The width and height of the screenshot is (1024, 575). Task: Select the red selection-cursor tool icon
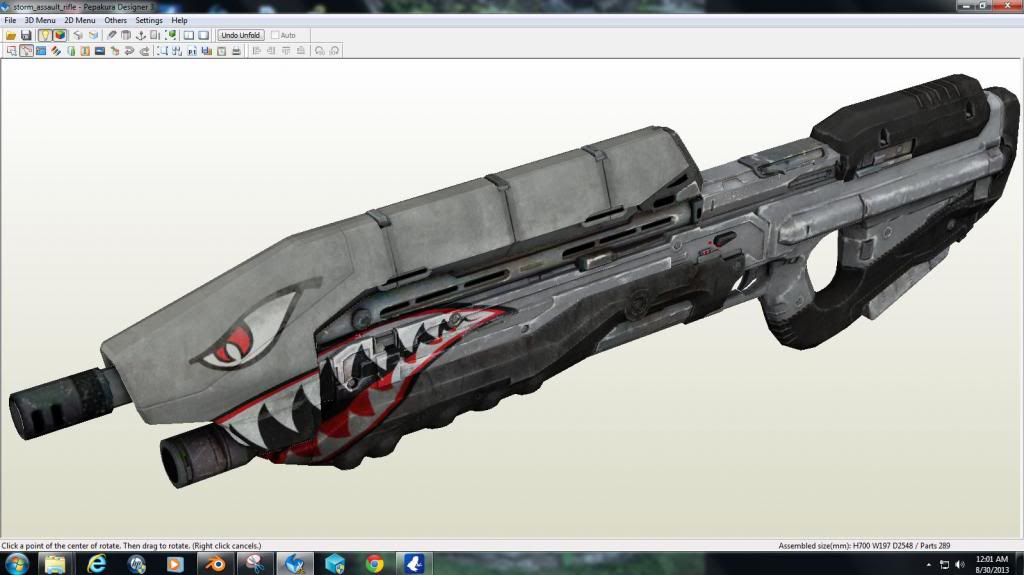11,51
